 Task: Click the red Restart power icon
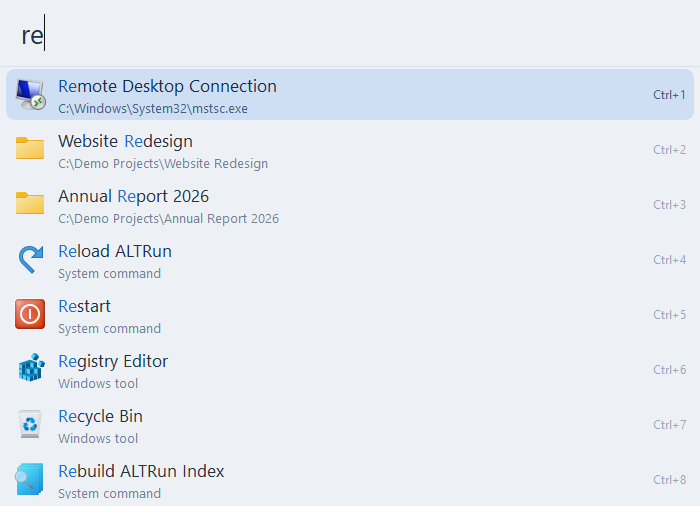tap(30, 314)
